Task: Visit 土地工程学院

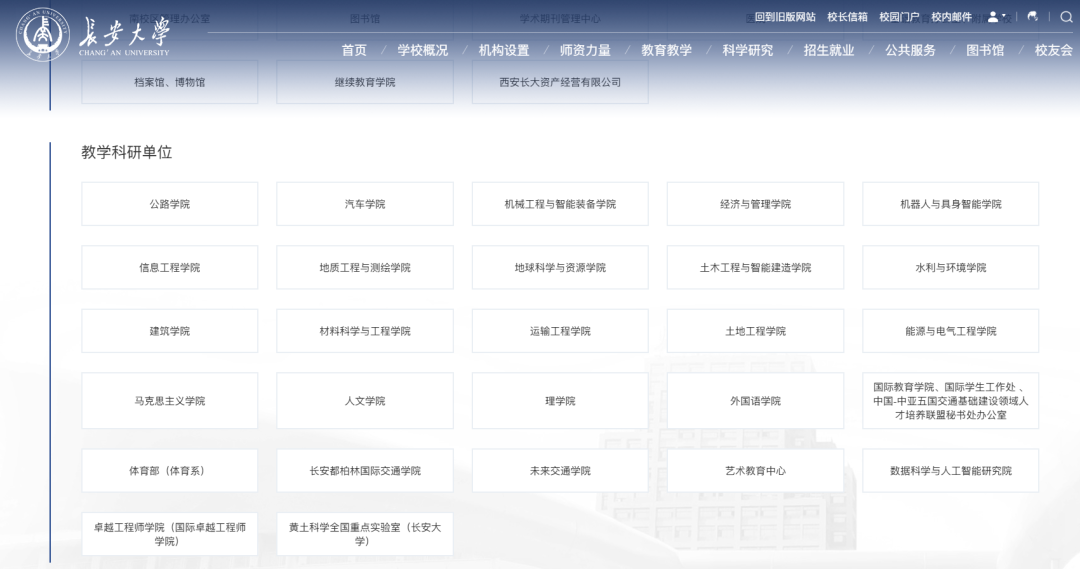Action: coord(756,331)
